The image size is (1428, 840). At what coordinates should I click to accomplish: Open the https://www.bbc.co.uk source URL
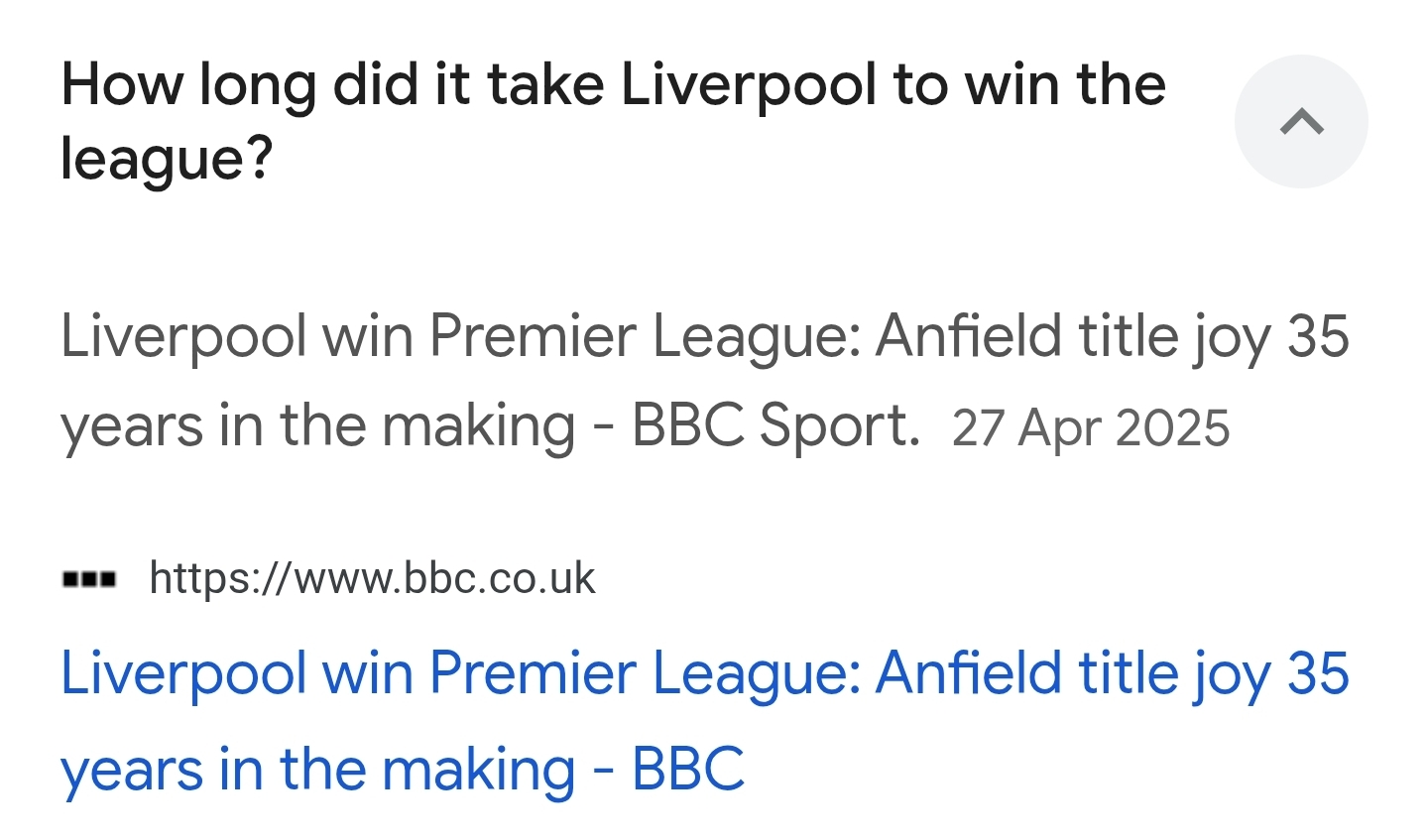coord(372,578)
